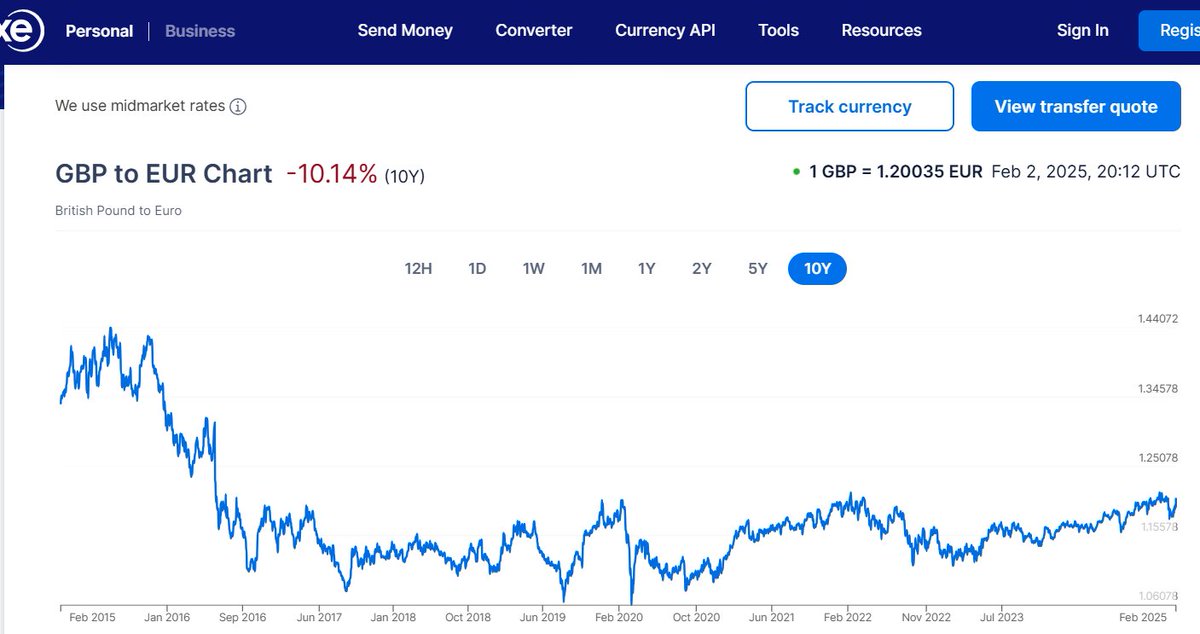Select the -10.14% change figure
Screen dimensions: 1200x634
[x=332, y=174]
